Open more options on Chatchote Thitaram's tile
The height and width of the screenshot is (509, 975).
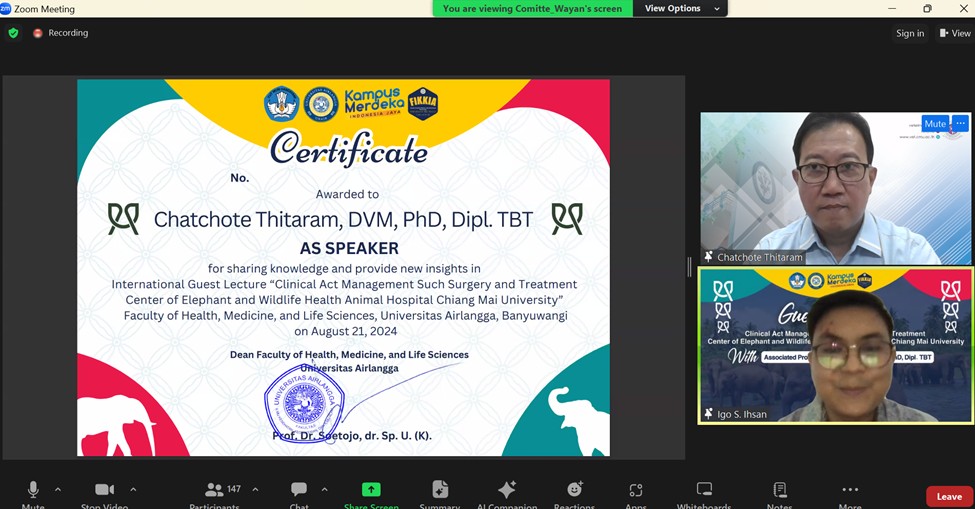pos(961,124)
